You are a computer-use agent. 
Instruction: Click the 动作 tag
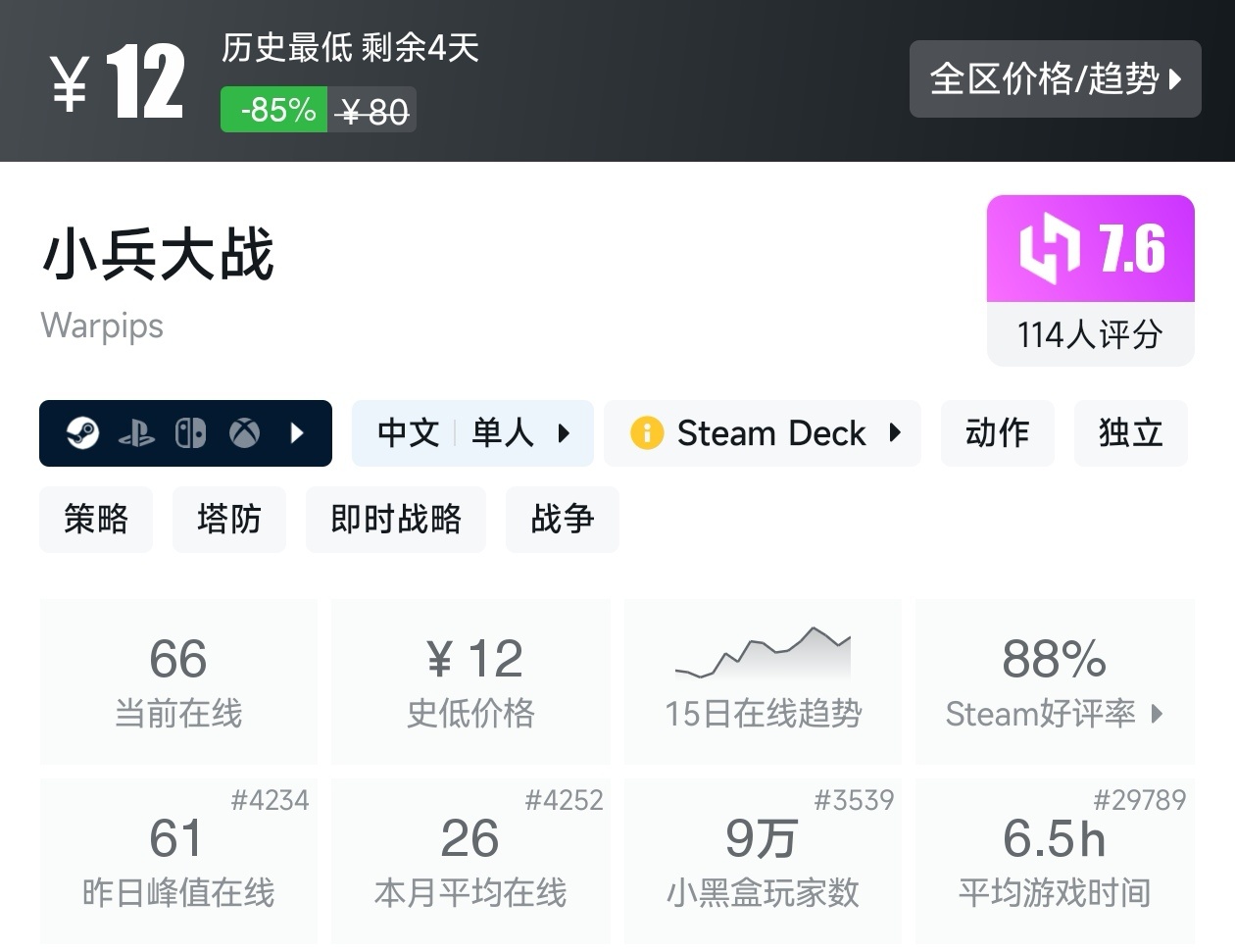tap(997, 432)
